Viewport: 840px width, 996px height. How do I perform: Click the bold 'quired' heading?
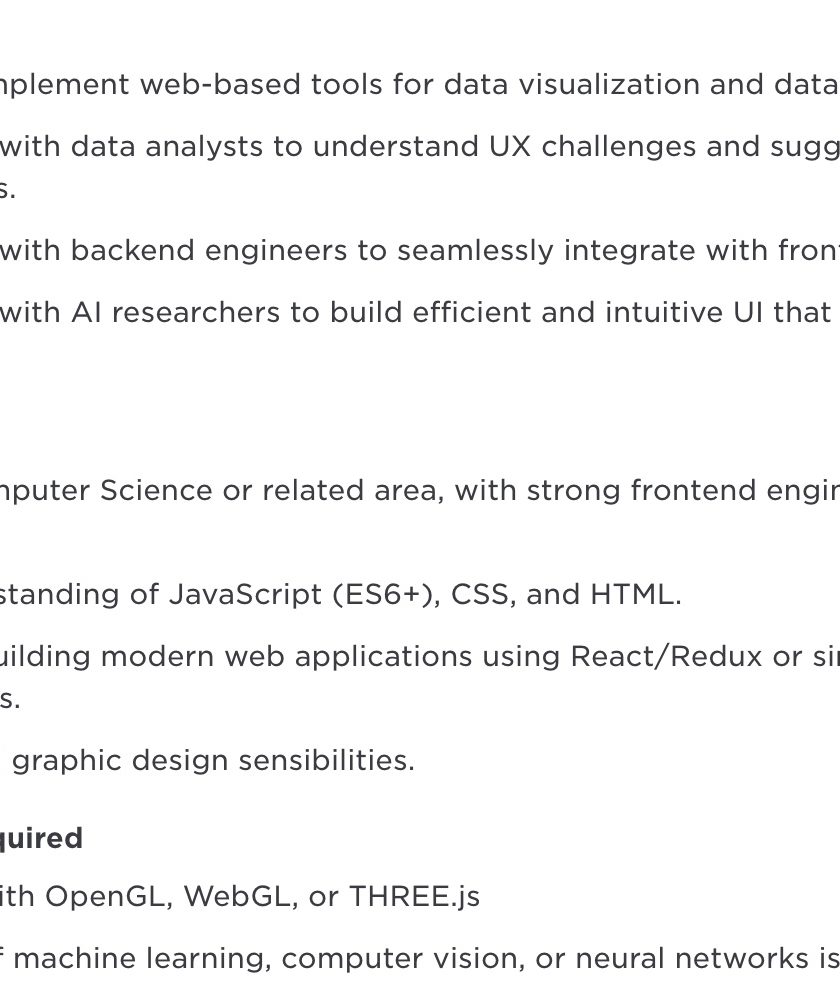(41, 838)
